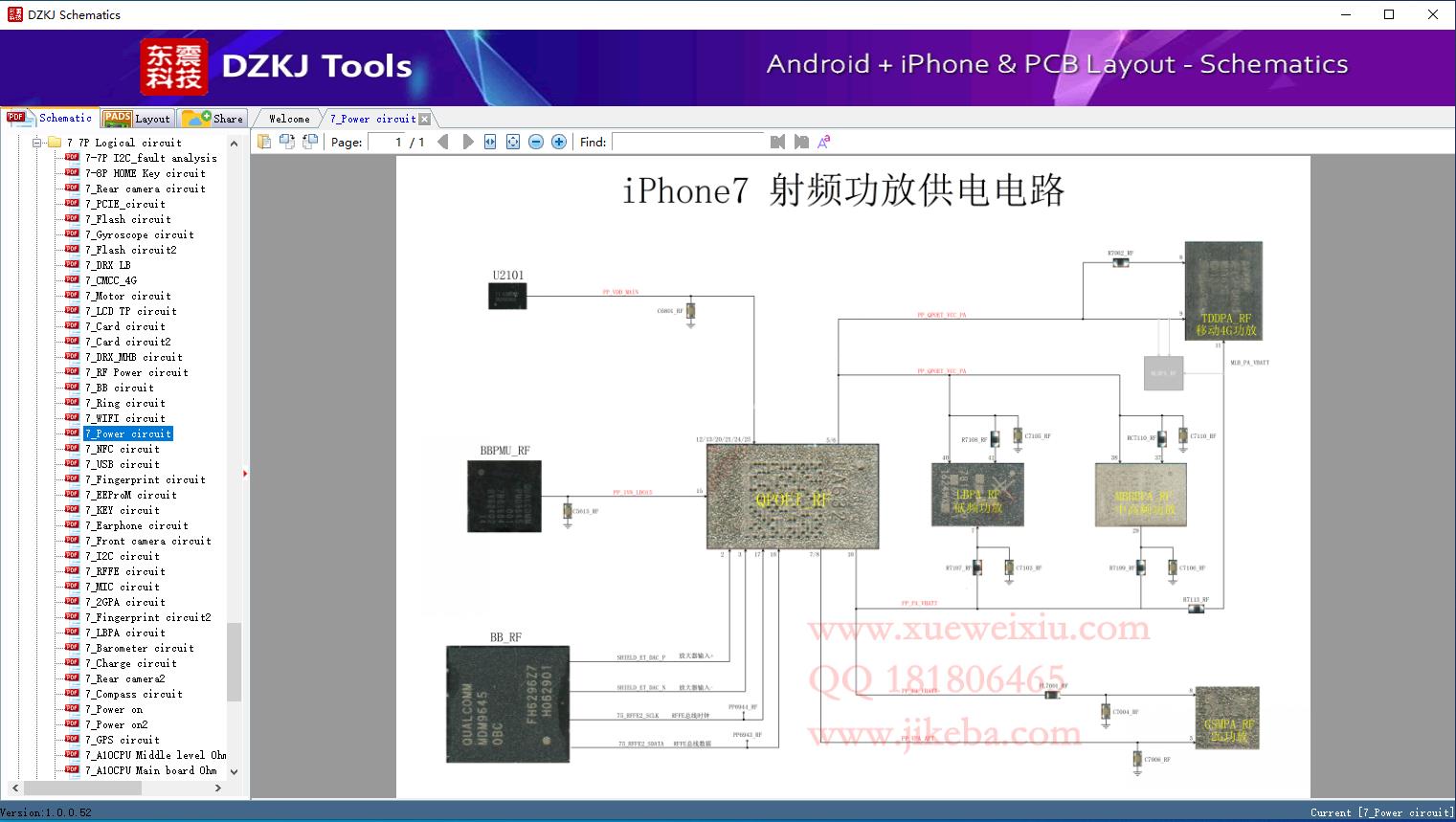Click the PDF icon beside 7_Power circuit
This screenshot has width=1456, height=822.
point(72,433)
